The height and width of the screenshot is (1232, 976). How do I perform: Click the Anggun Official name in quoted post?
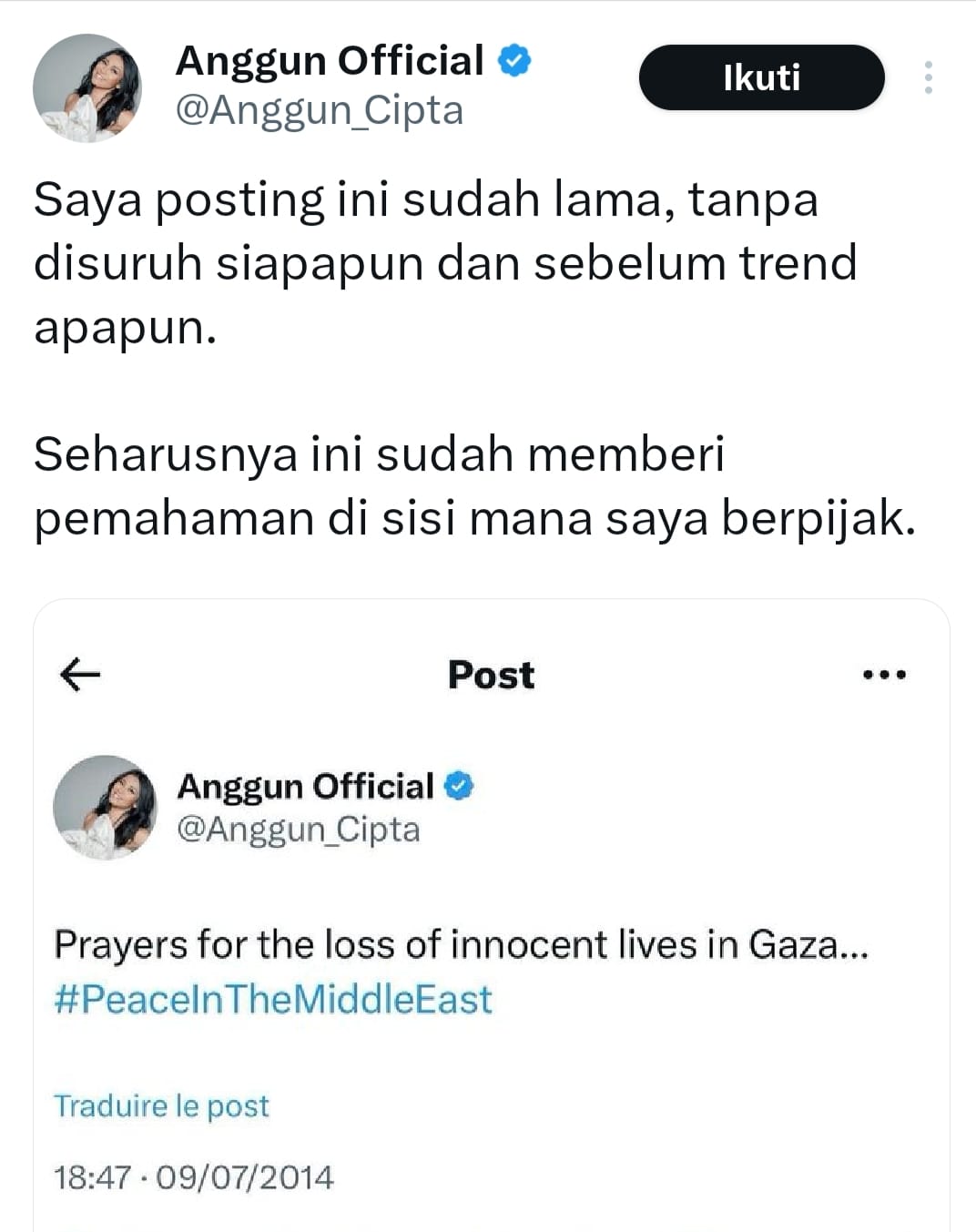[x=305, y=786]
